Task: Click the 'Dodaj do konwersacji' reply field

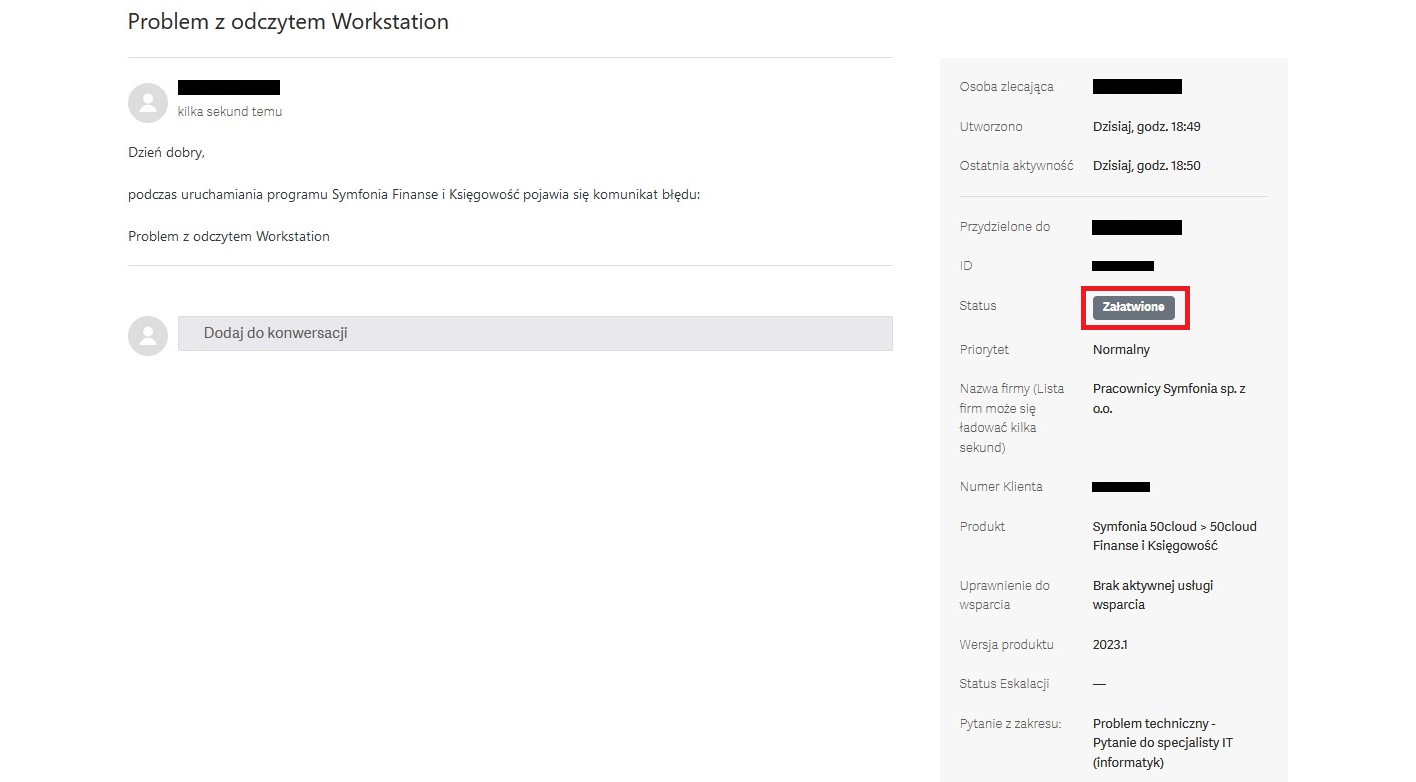Action: click(535, 334)
